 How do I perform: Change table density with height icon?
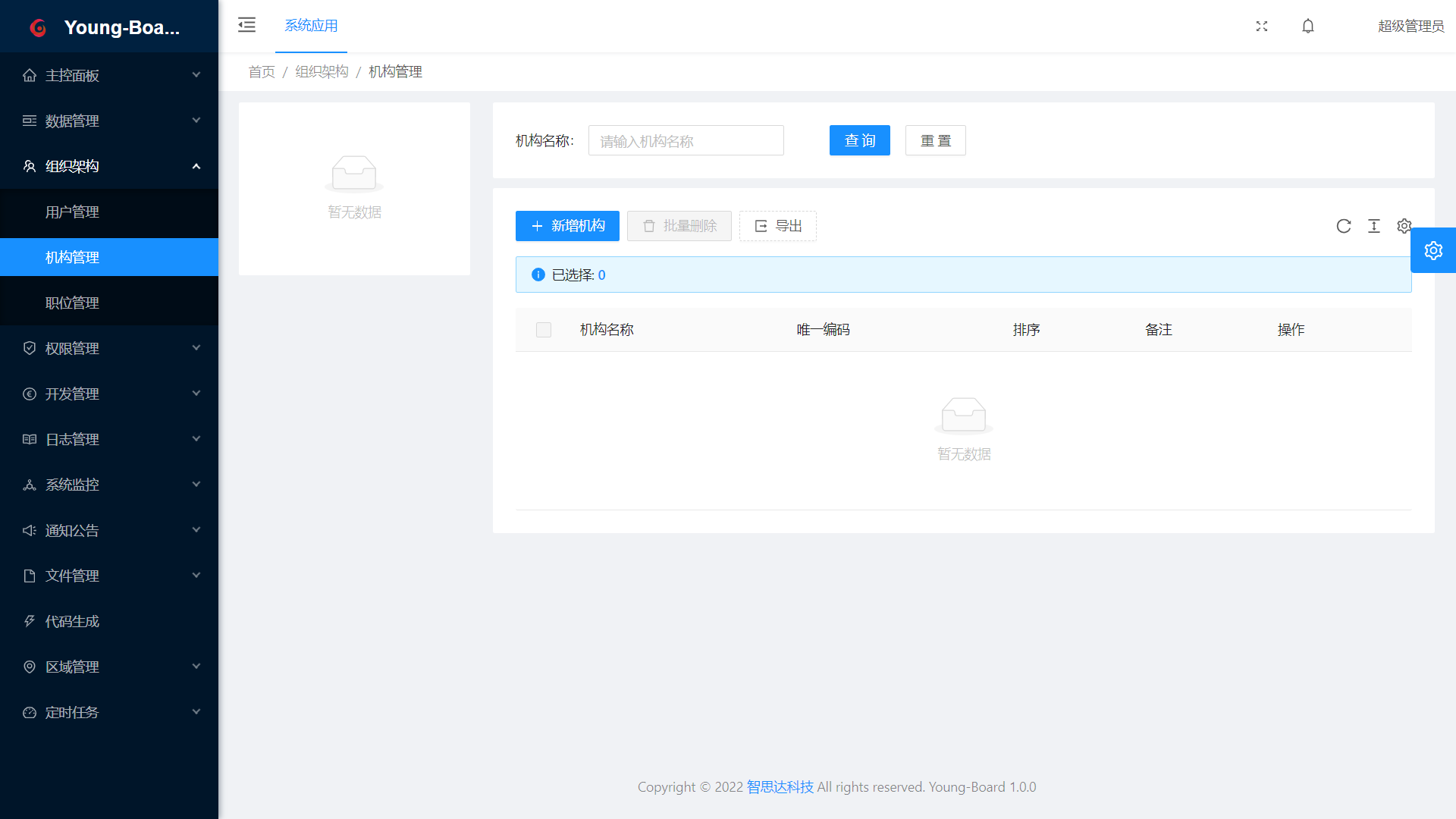[1374, 226]
